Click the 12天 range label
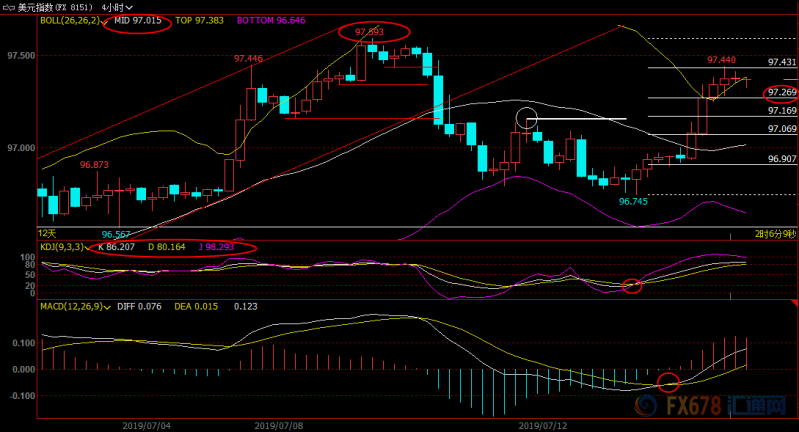 pos(47,233)
